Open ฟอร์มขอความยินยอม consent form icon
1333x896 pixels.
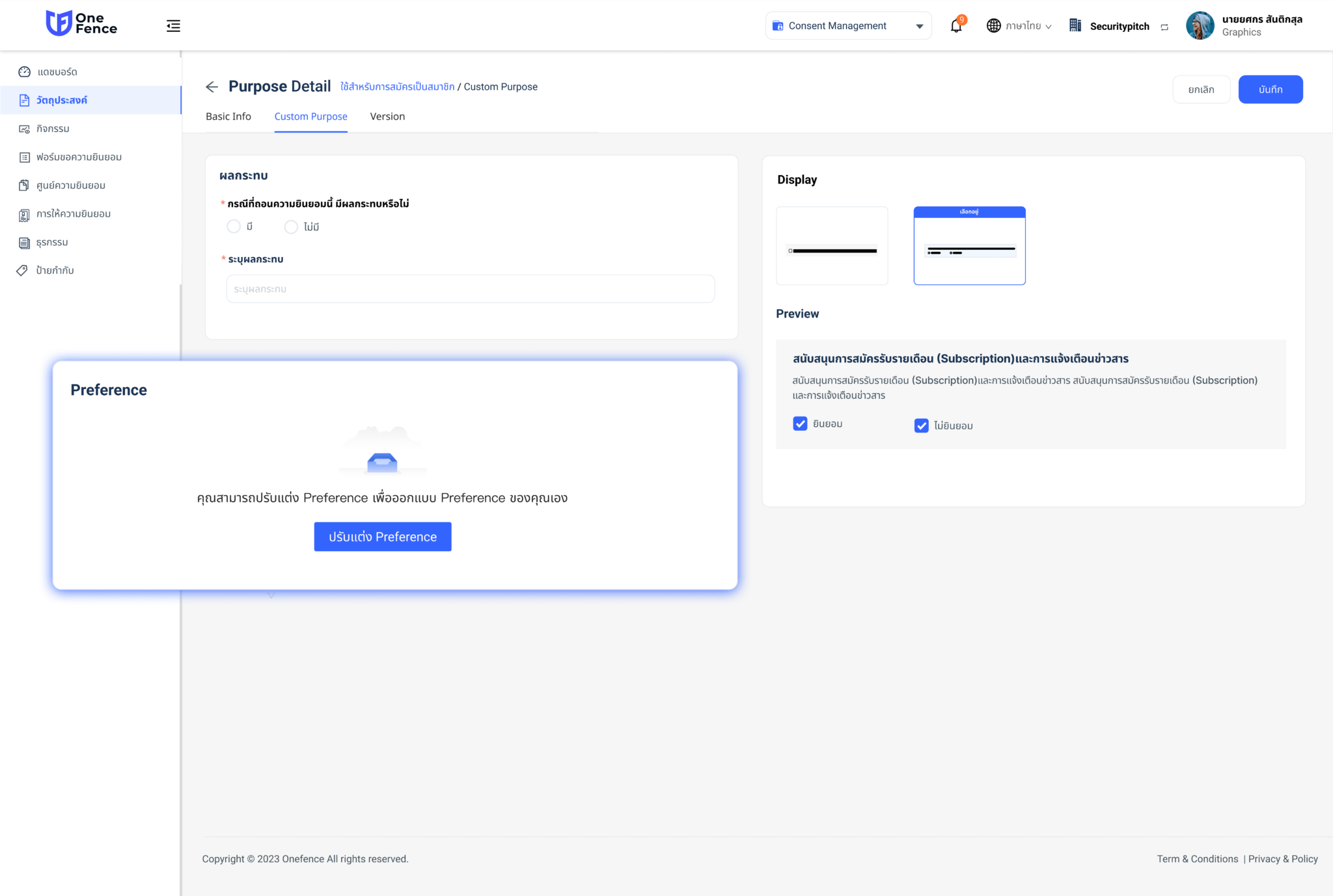pyautogui.click(x=24, y=157)
